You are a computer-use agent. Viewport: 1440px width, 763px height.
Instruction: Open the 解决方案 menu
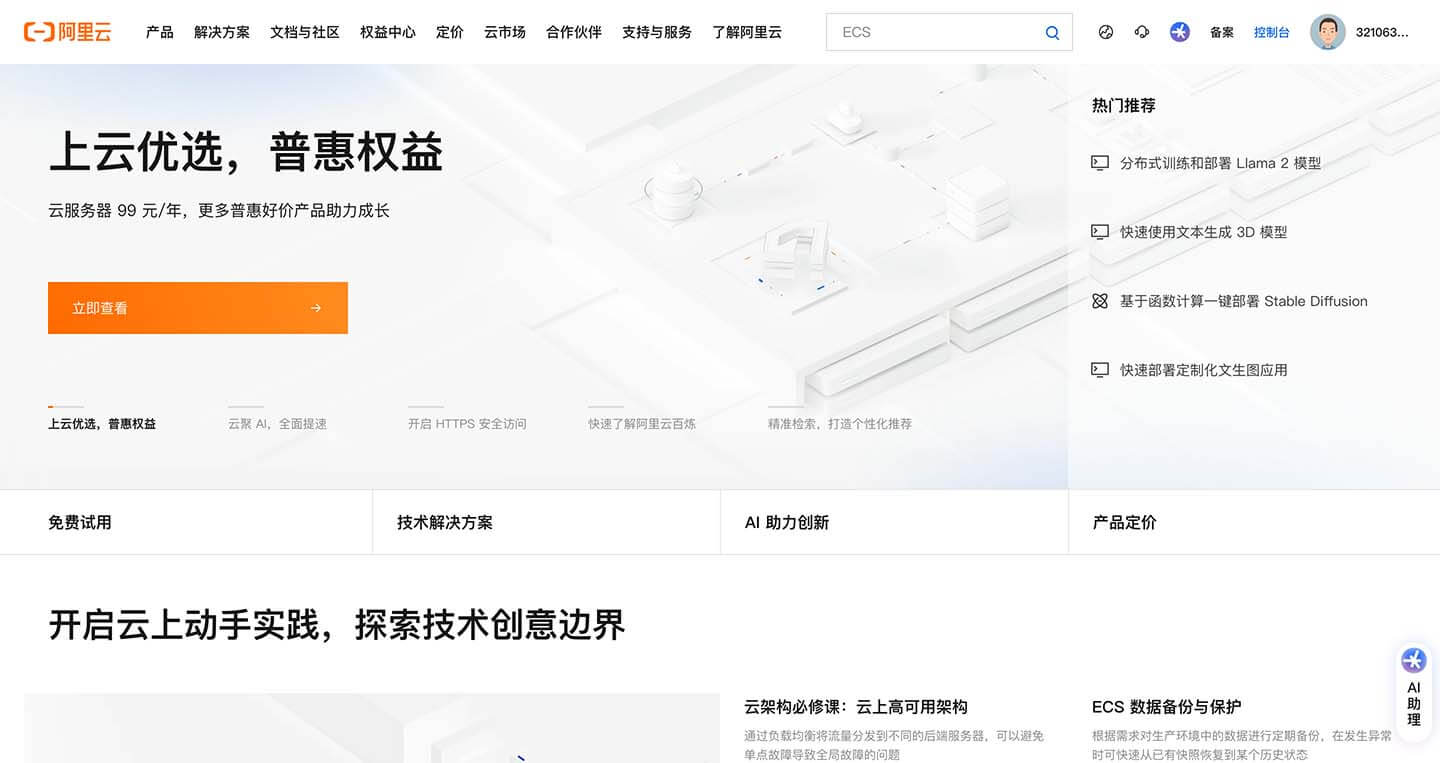[x=222, y=32]
